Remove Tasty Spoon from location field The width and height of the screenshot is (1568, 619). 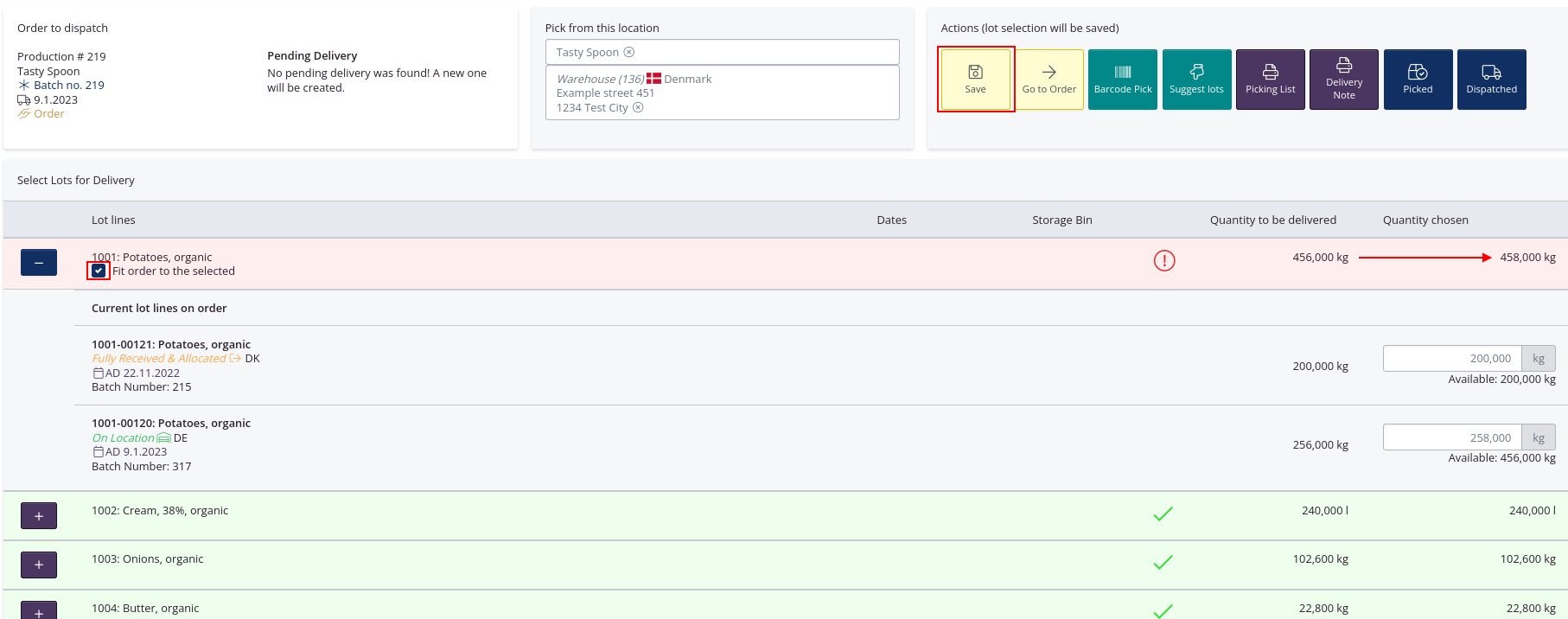pyautogui.click(x=629, y=52)
